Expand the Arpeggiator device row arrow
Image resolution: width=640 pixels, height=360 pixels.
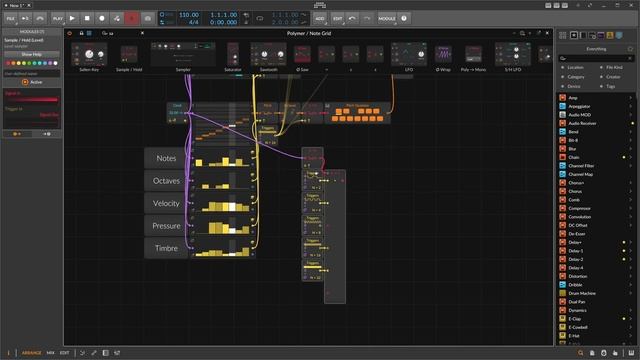[x=630, y=106]
